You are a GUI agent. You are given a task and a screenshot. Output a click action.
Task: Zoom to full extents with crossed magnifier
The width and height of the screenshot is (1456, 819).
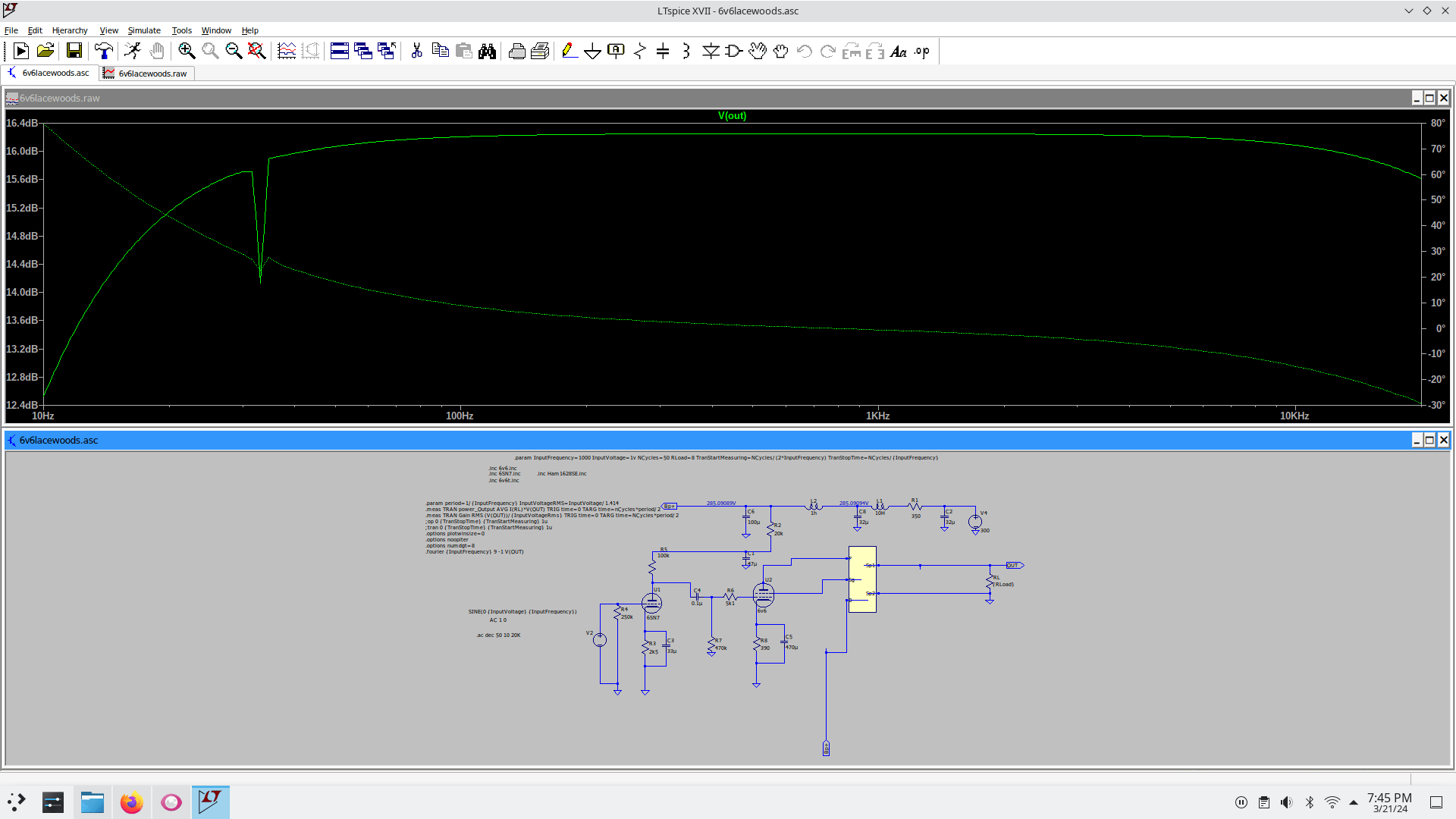tap(257, 51)
